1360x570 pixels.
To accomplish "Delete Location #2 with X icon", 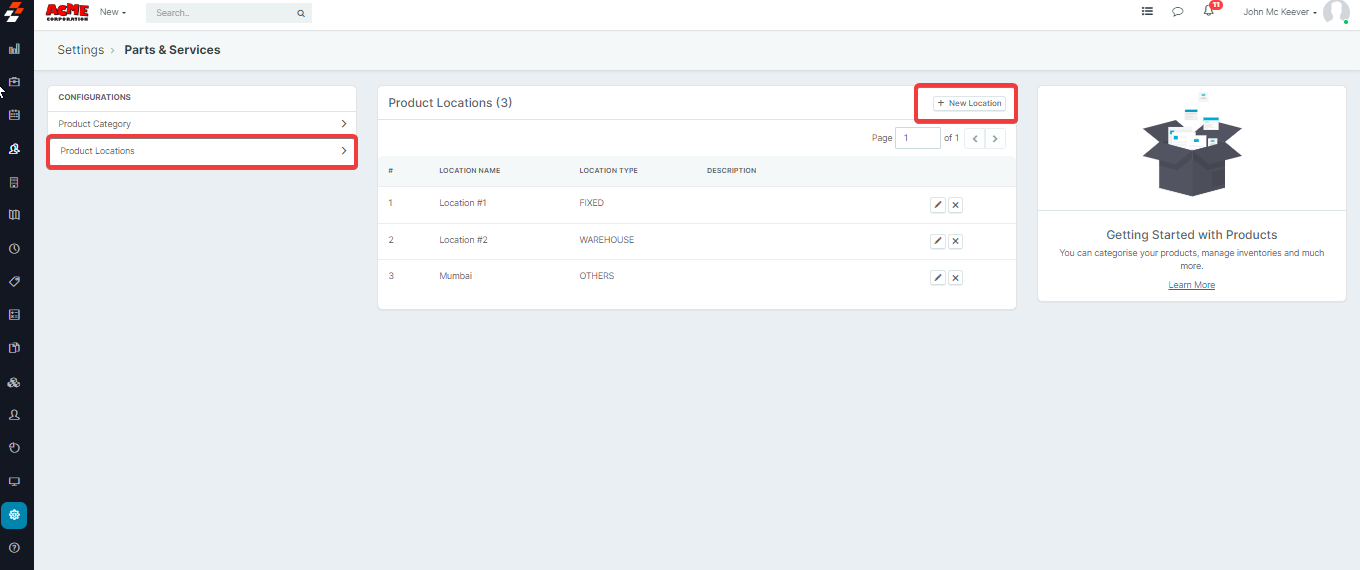I will click(955, 241).
